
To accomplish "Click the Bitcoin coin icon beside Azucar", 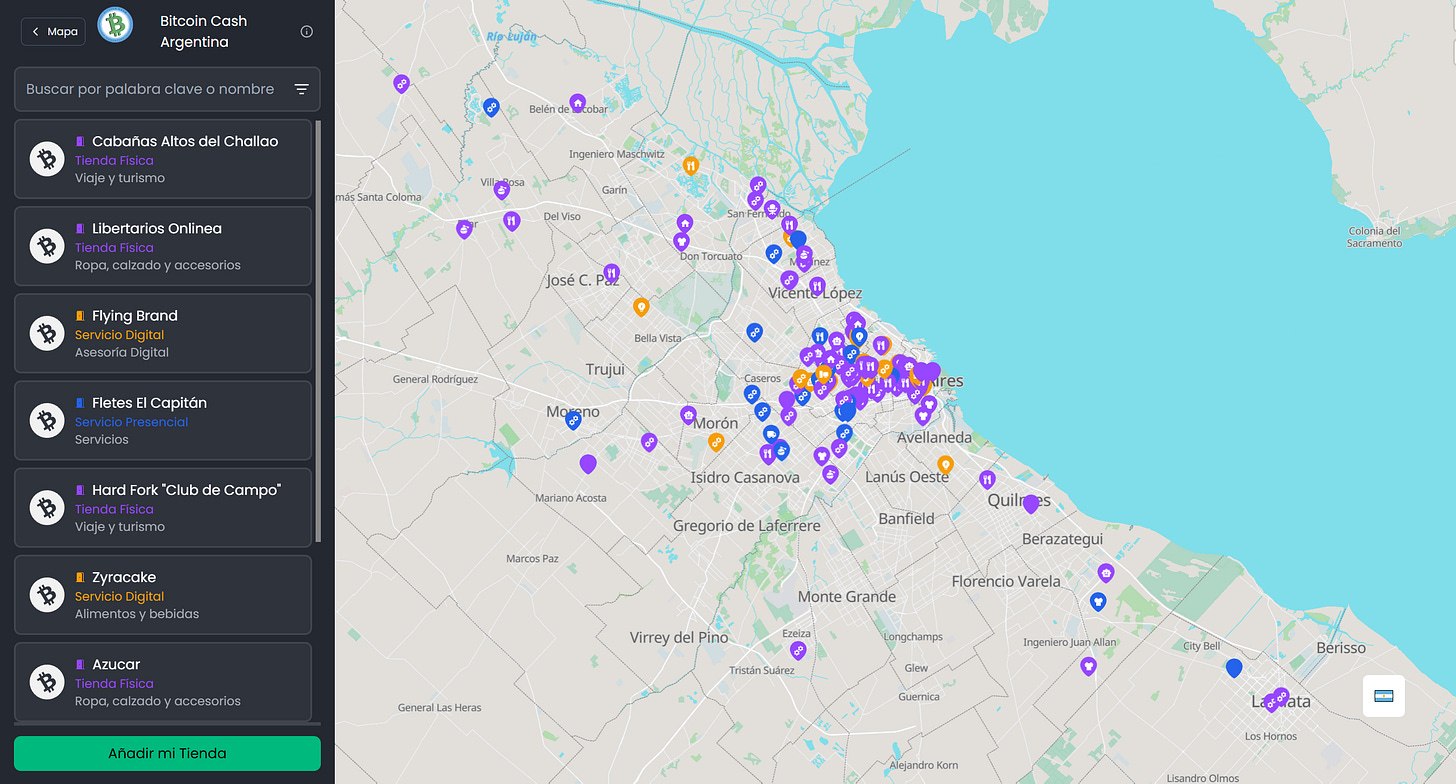I will coord(46,682).
